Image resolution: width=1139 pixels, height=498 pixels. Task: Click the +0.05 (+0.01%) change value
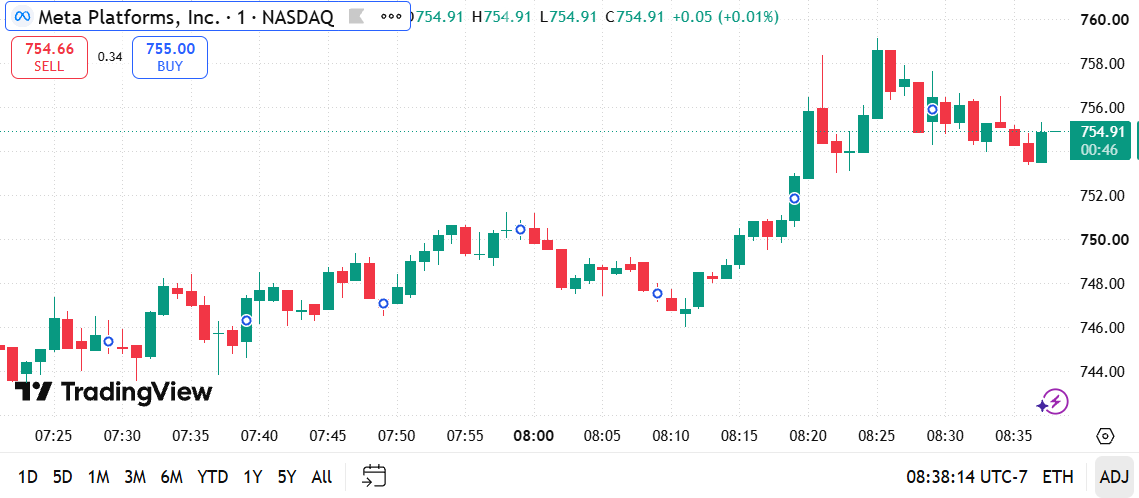(725, 16)
